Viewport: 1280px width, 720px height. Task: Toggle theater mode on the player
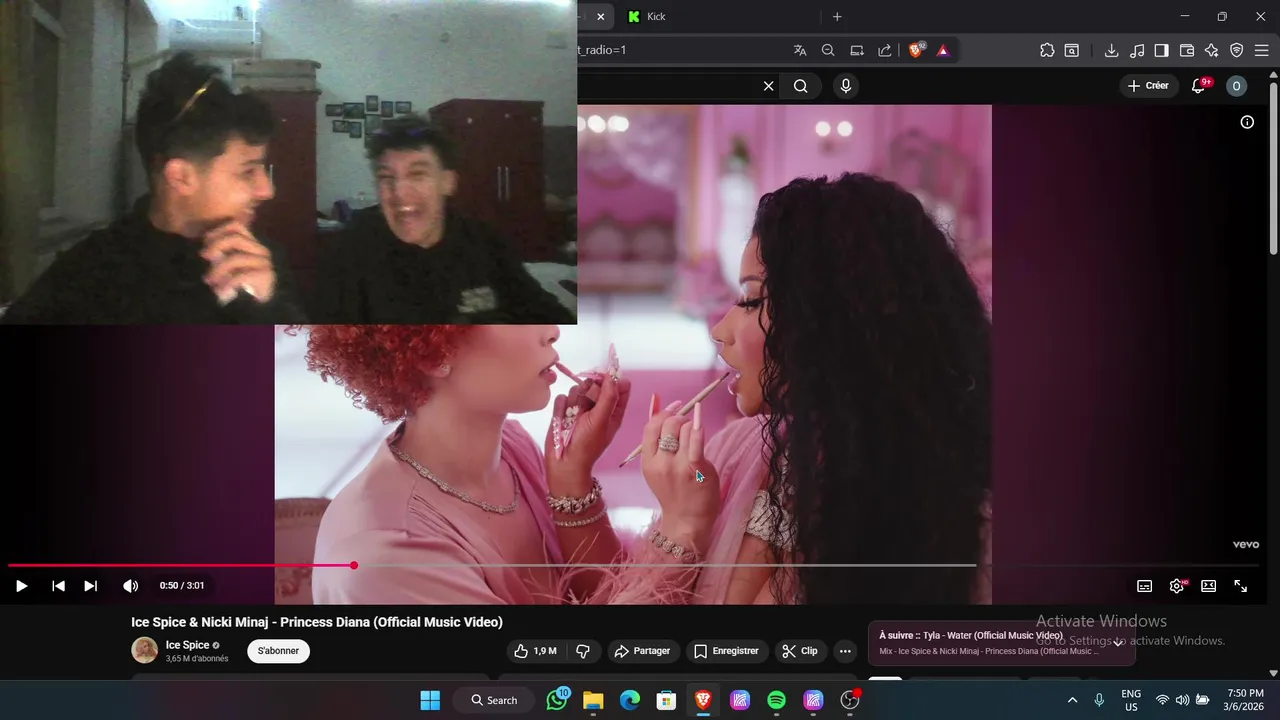1208,586
